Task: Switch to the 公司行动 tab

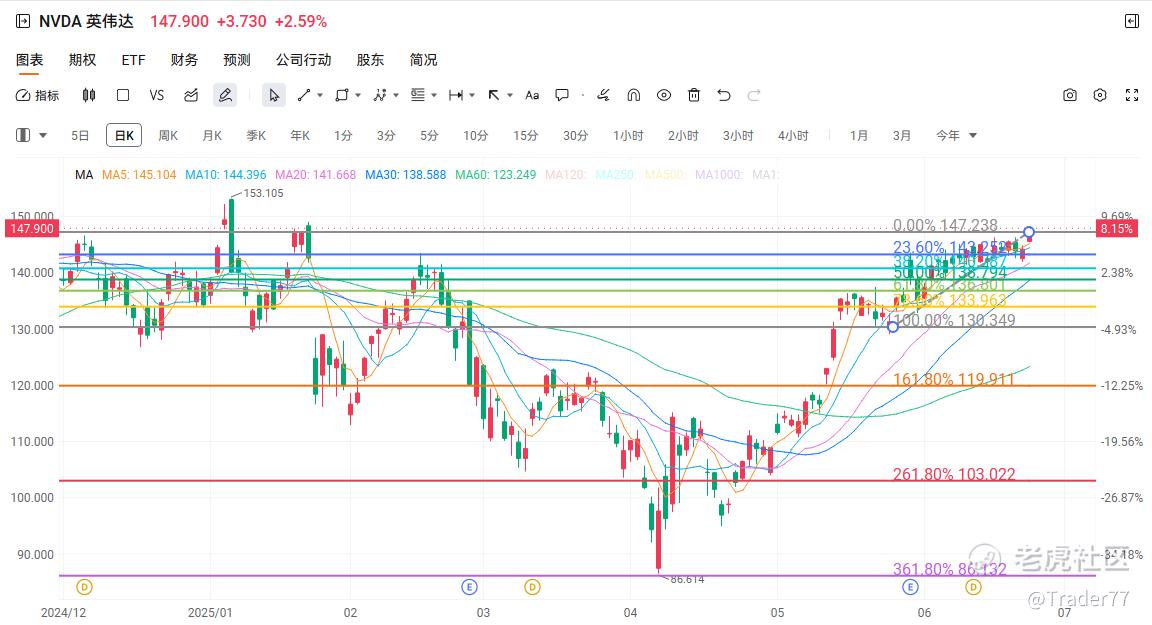Action: pyautogui.click(x=303, y=60)
